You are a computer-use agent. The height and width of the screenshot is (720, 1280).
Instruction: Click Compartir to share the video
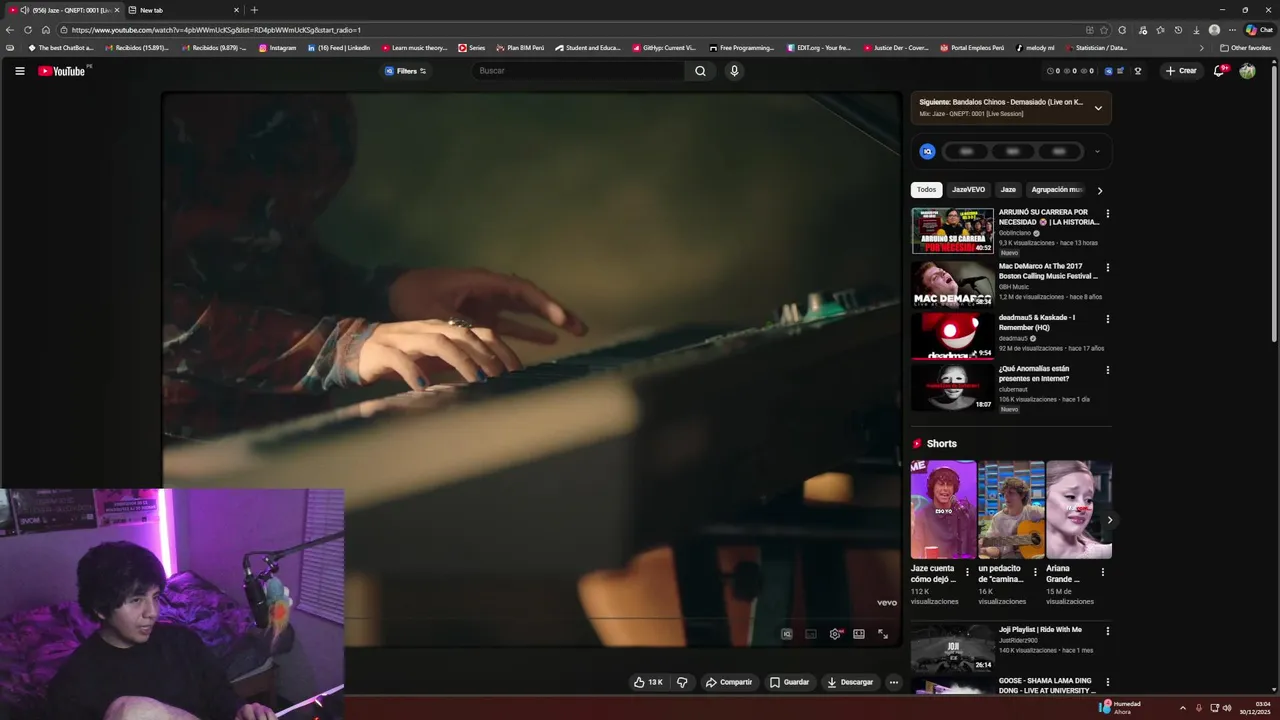[729, 682]
